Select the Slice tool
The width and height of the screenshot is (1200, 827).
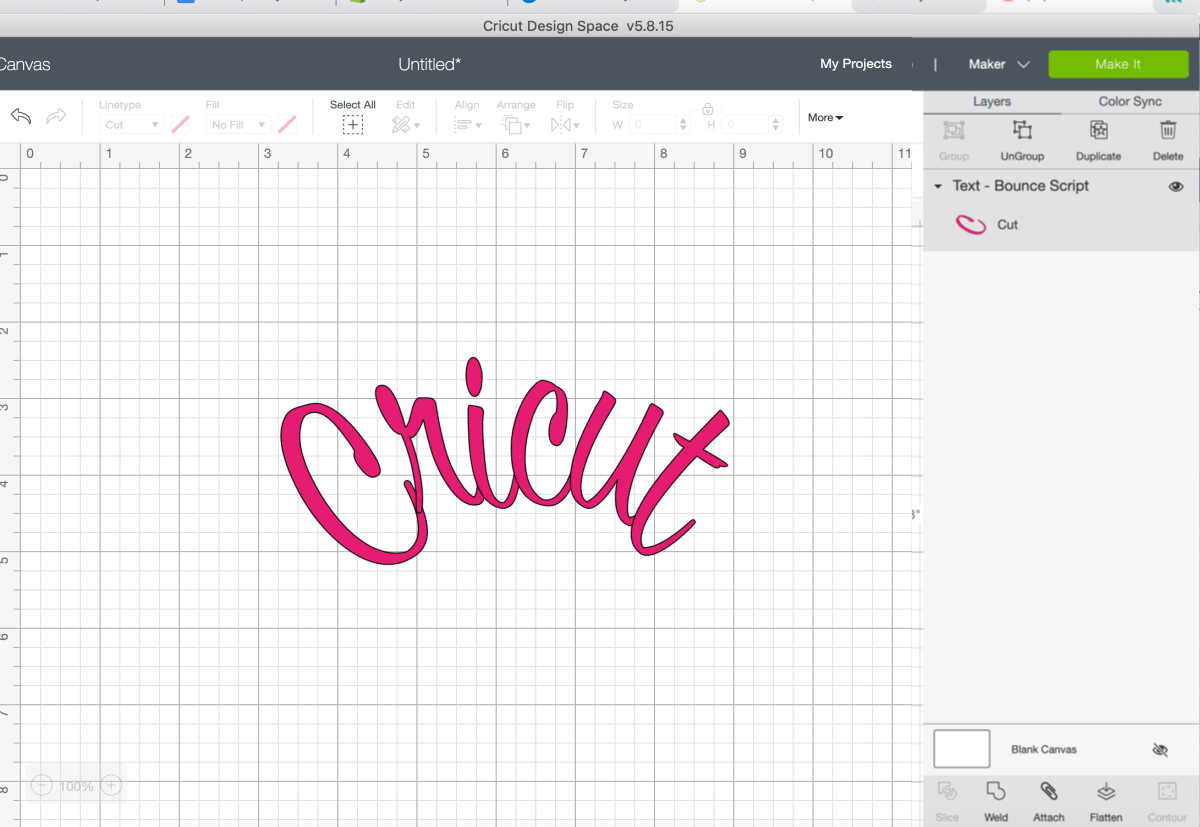tap(946, 799)
